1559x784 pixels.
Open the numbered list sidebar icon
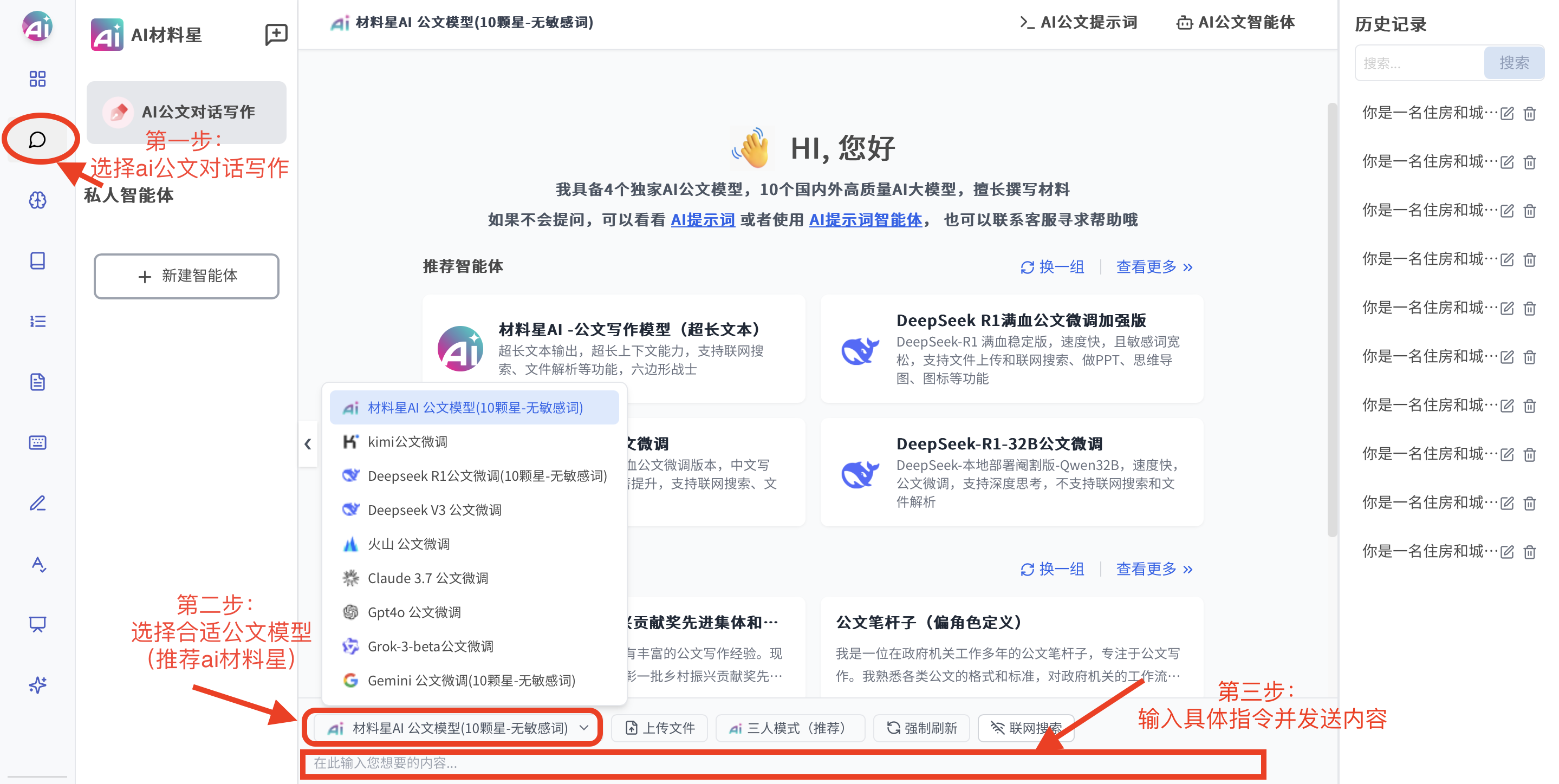coord(37,321)
